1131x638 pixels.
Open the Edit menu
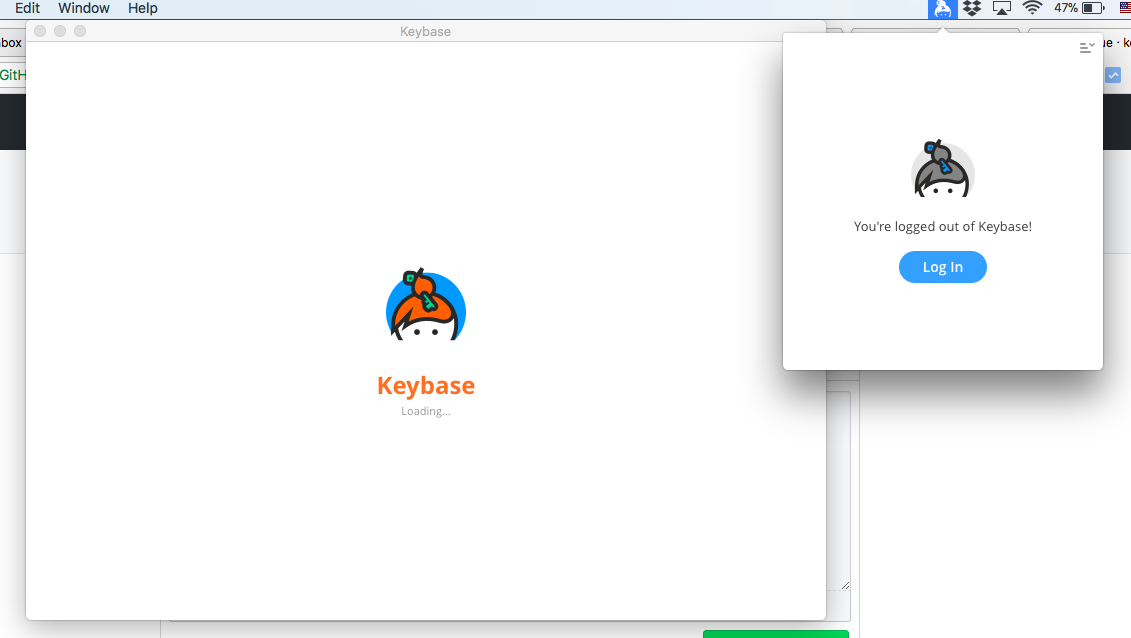26,8
